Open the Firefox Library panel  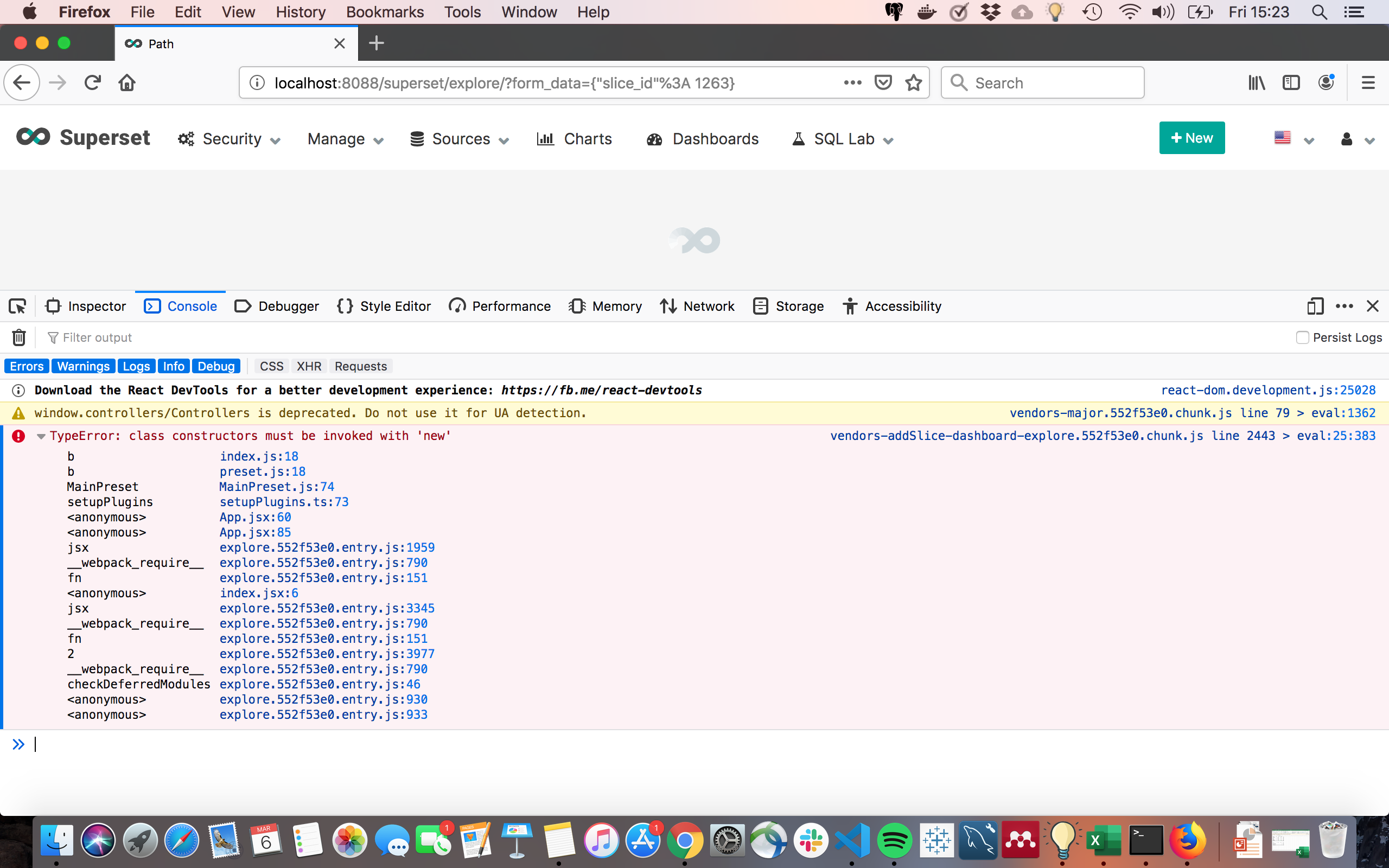(x=1257, y=82)
